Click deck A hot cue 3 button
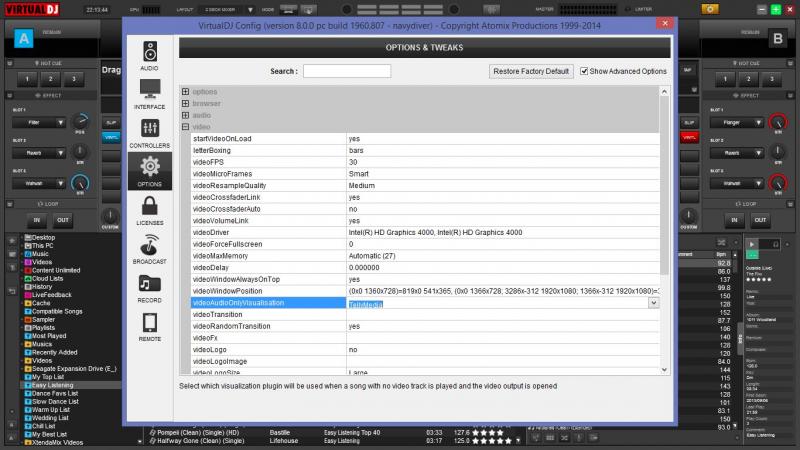The image size is (800, 450). [74, 79]
